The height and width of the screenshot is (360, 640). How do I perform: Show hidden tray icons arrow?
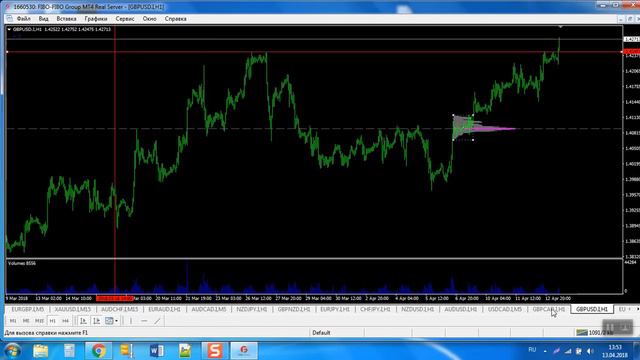pyautogui.click(x=545, y=351)
